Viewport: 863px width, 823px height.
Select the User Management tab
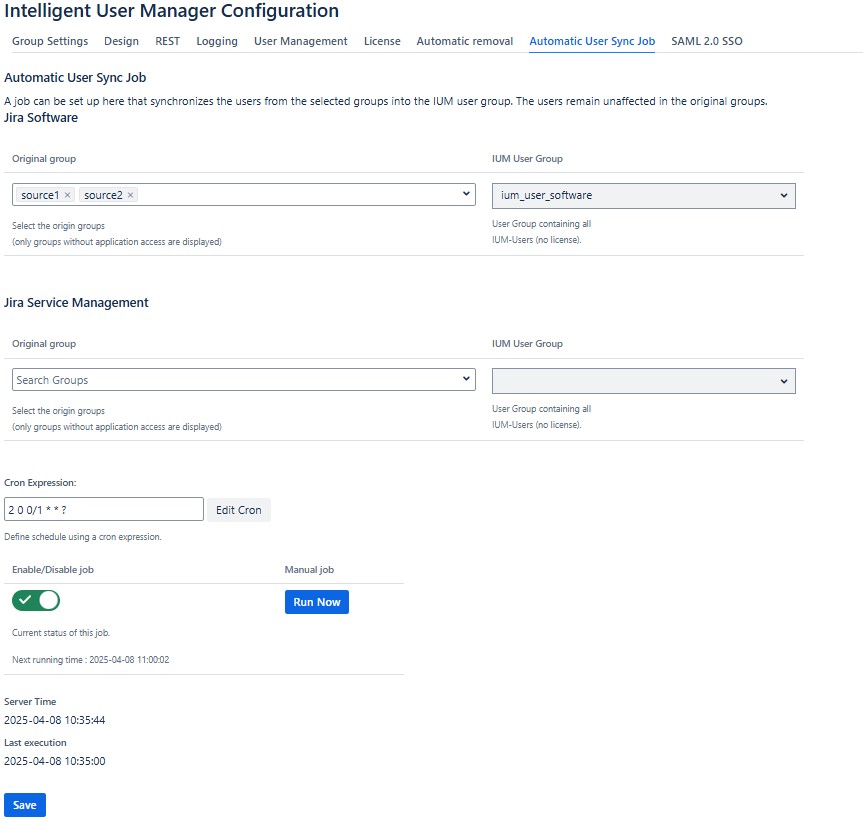pos(301,41)
